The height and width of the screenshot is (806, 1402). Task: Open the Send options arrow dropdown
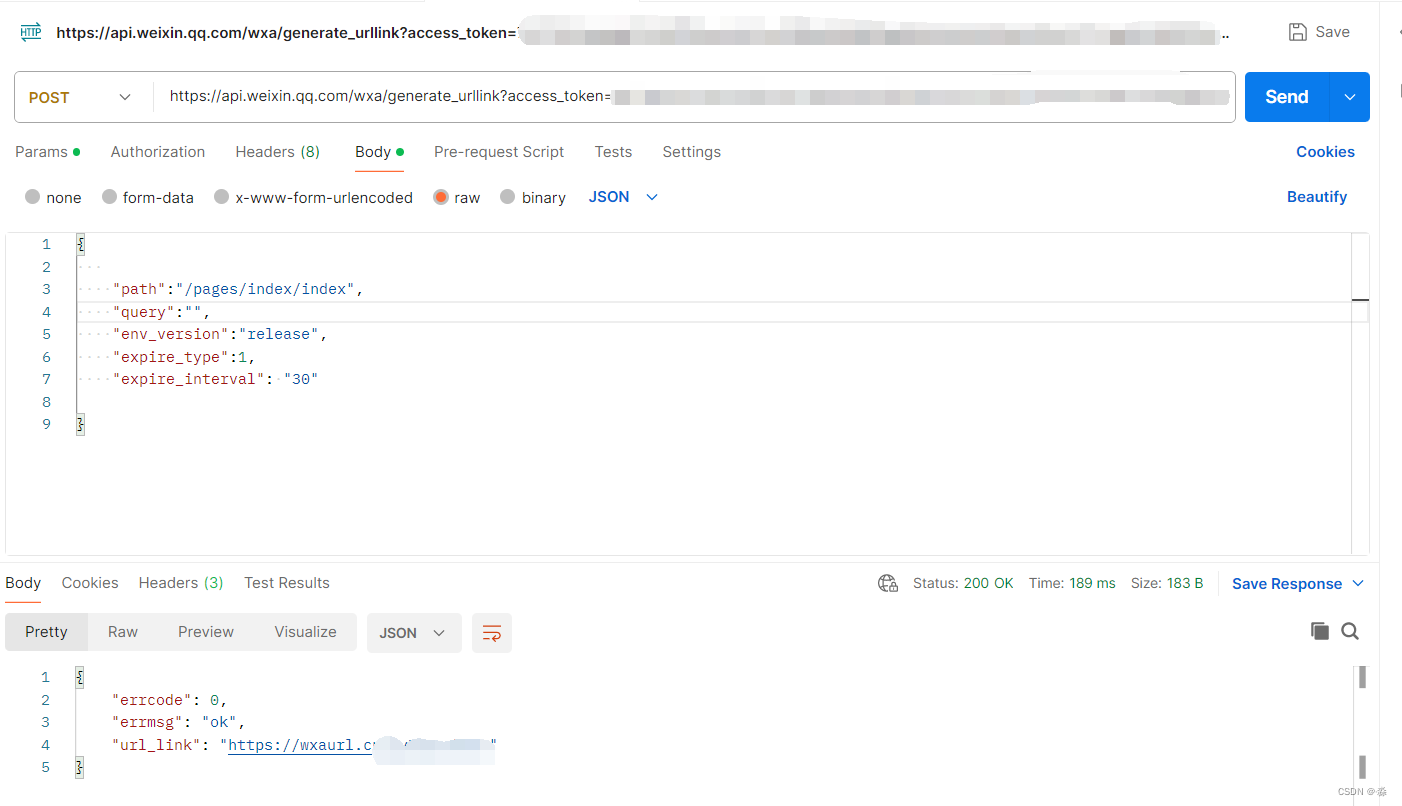[1350, 97]
